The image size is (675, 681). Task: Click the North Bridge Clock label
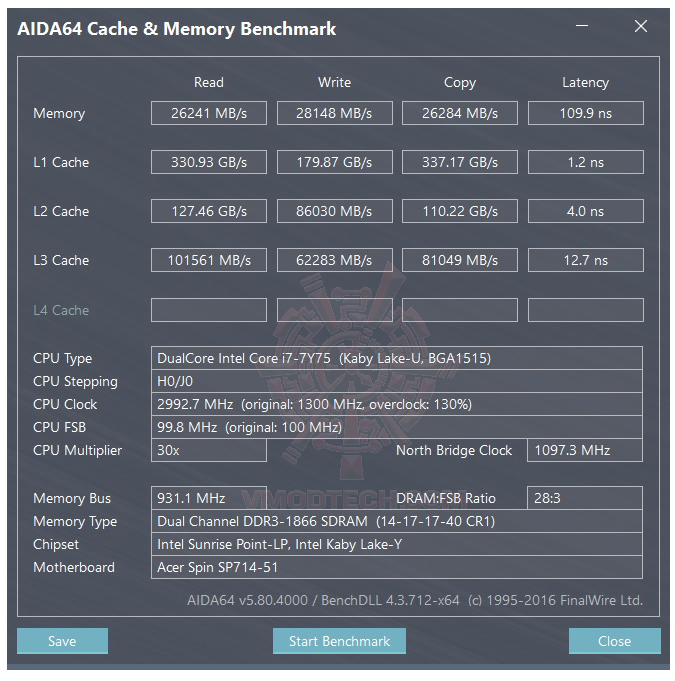454,450
